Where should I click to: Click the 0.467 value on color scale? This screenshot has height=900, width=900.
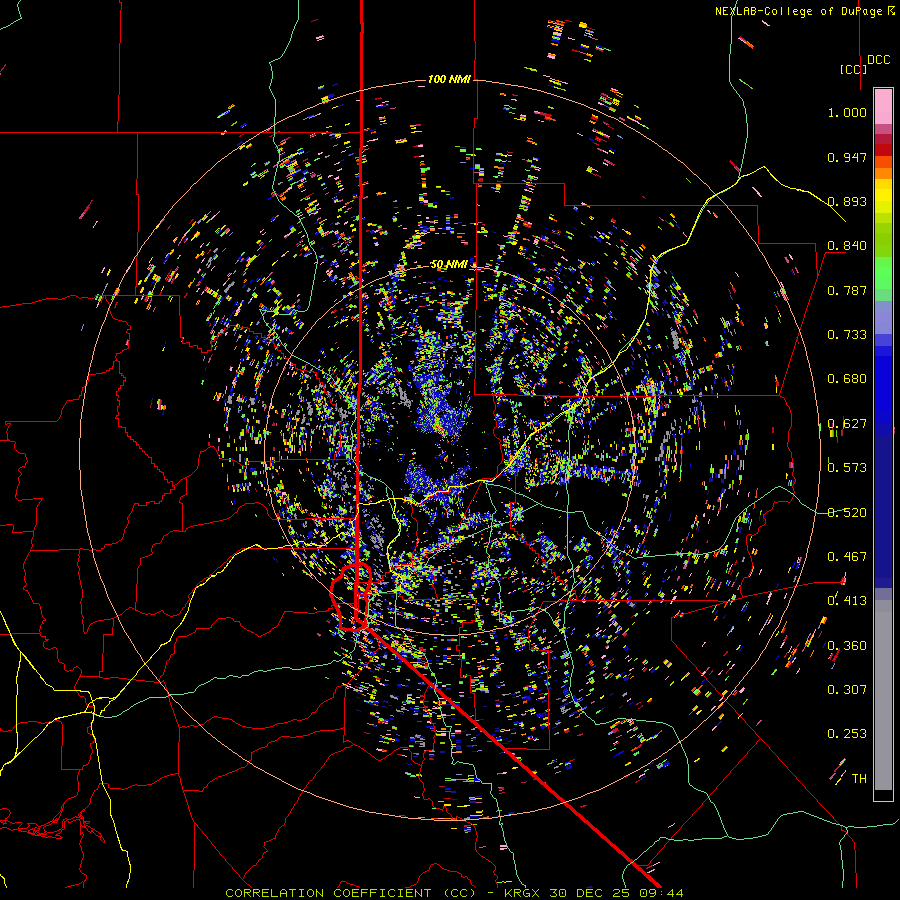(x=847, y=557)
